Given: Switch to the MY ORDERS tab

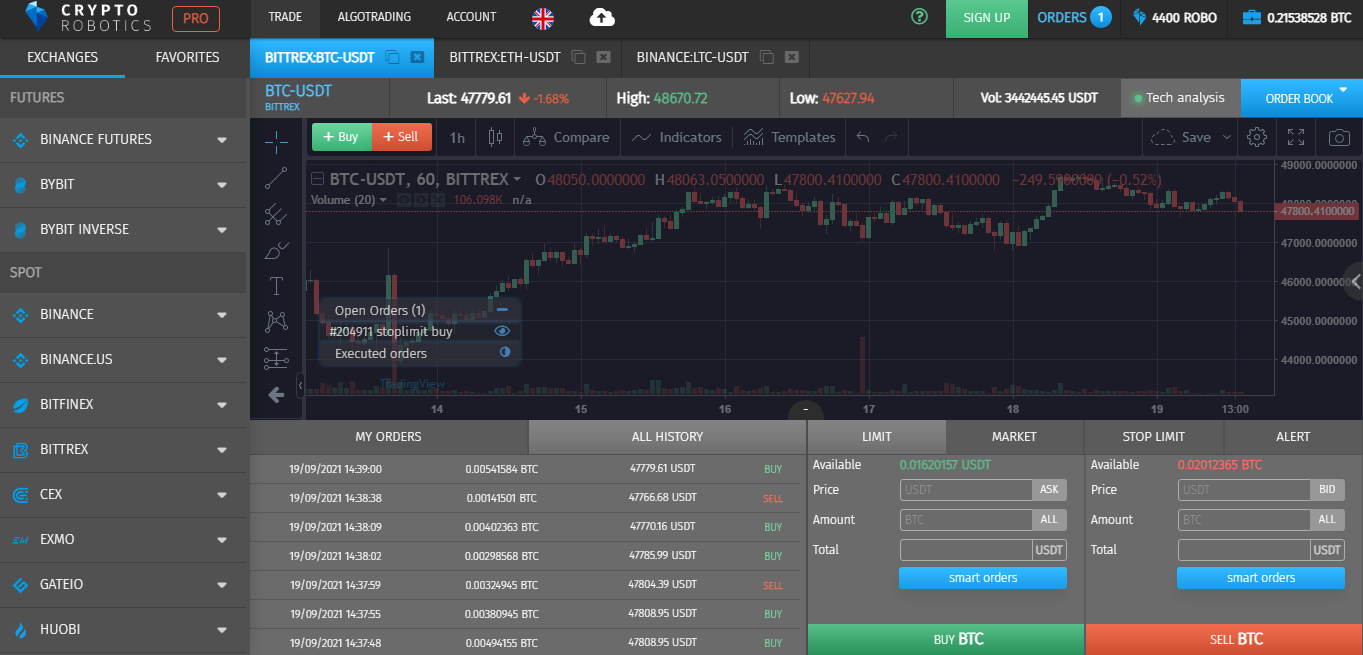Looking at the screenshot, I should coord(388,436).
